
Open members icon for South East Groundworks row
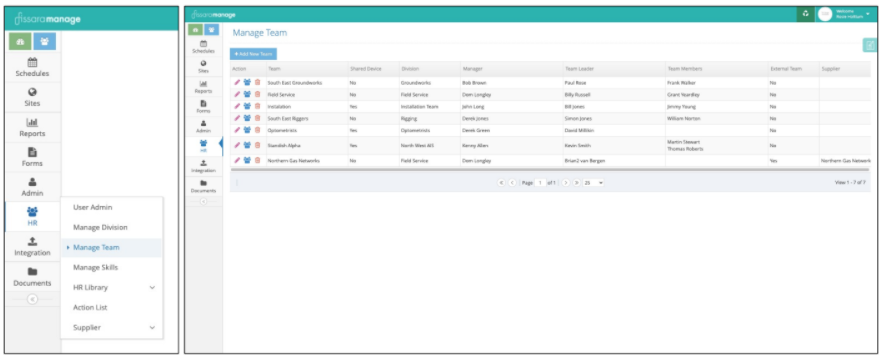[247, 83]
